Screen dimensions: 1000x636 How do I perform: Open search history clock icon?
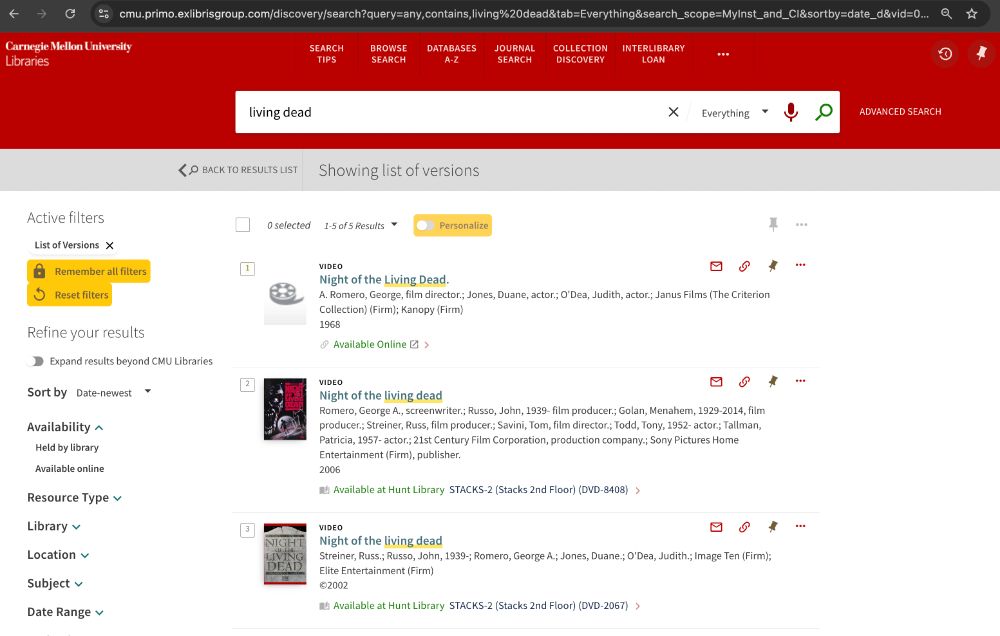pyautogui.click(x=945, y=54)
